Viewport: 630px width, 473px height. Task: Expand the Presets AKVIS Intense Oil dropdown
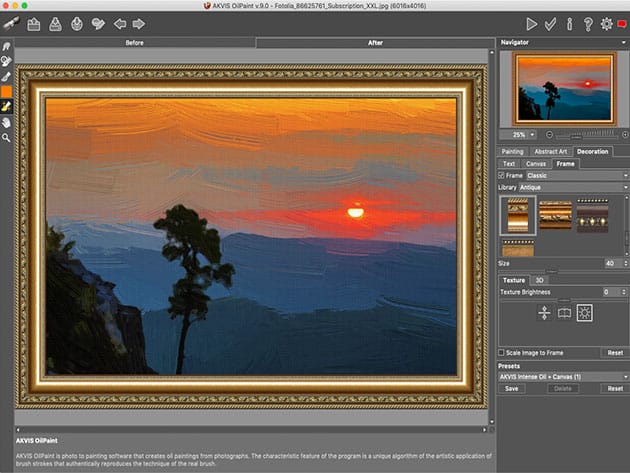click(x=562, y=377)
